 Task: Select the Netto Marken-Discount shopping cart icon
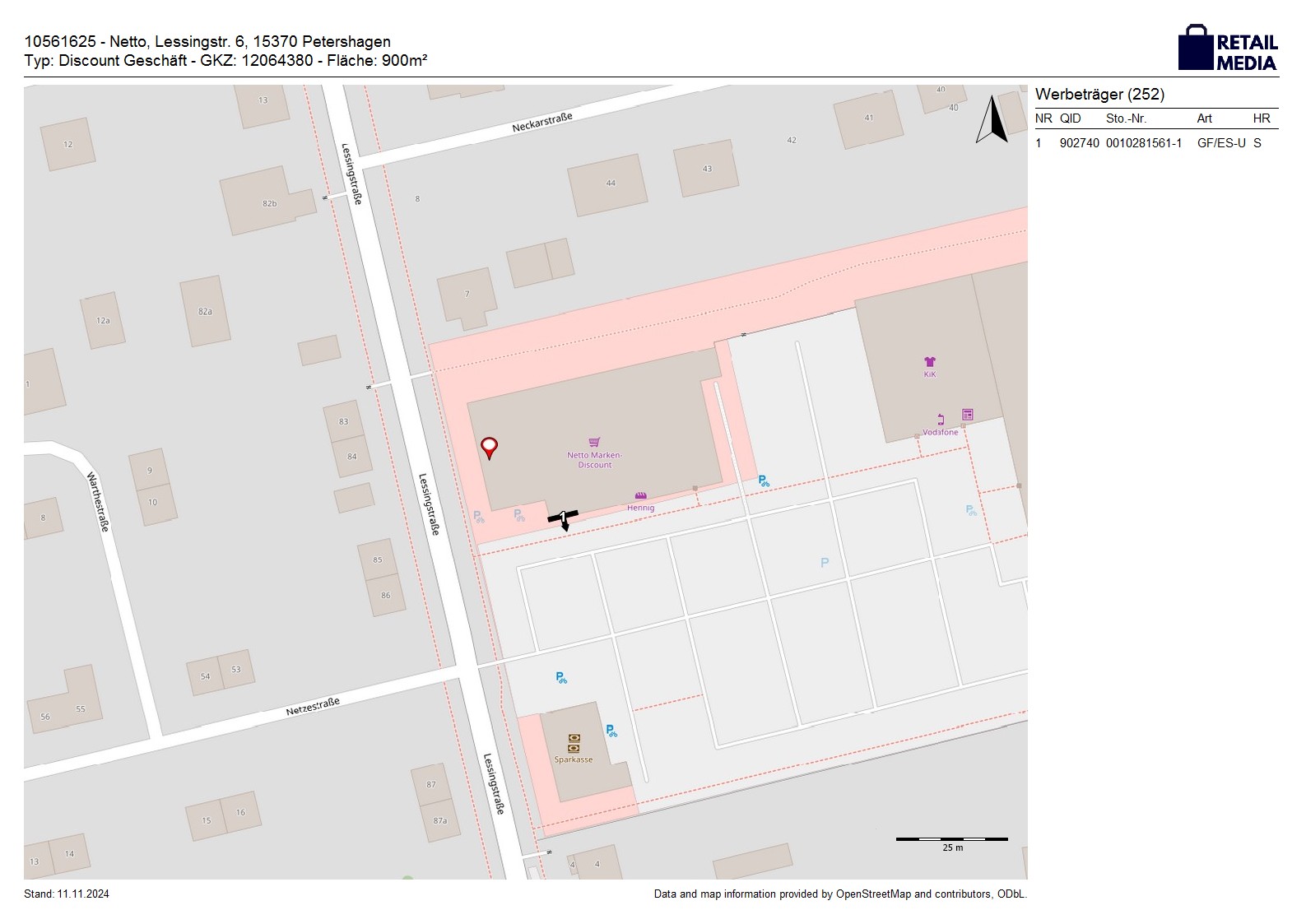click(594, 443)
